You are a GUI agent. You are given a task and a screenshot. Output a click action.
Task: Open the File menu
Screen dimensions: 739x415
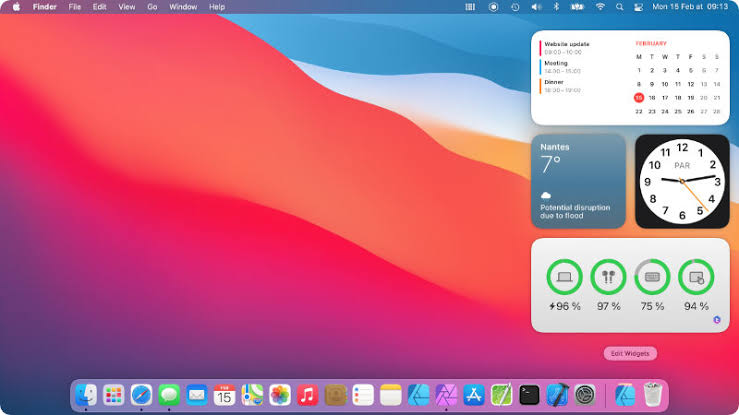click(x=74, y=7)
